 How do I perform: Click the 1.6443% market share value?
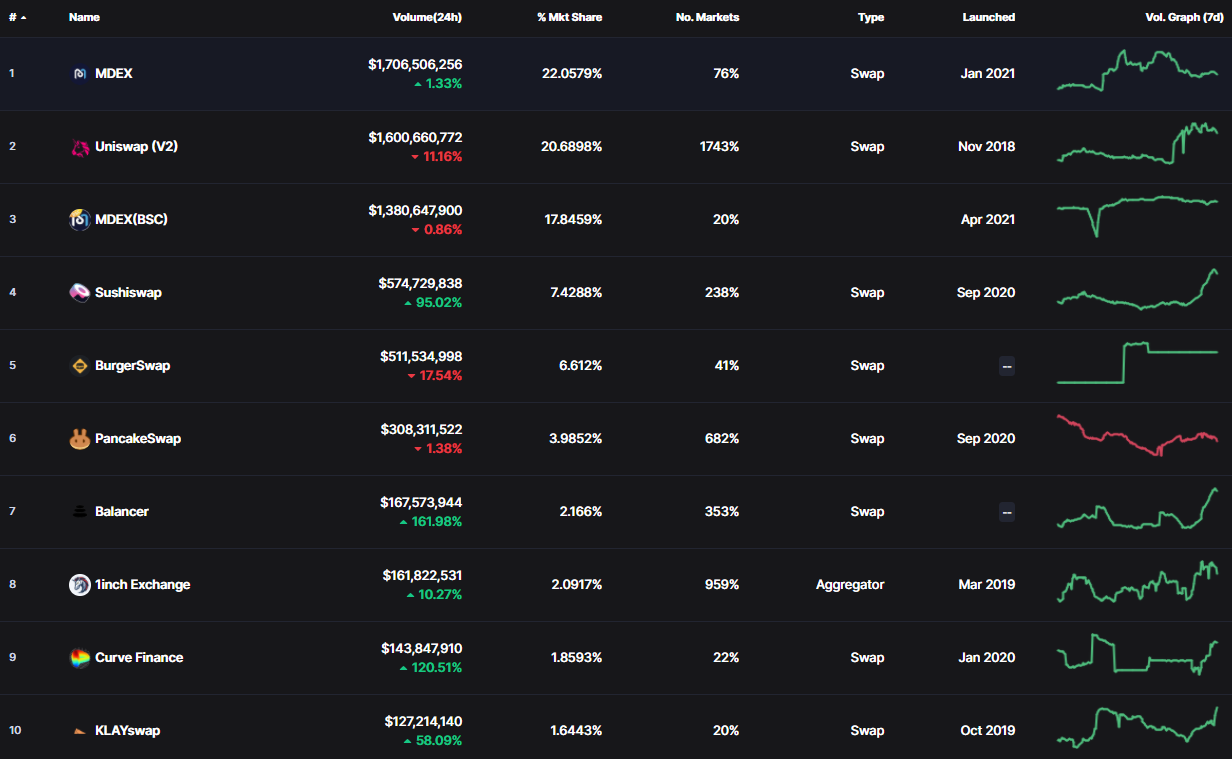pos(576,731)
